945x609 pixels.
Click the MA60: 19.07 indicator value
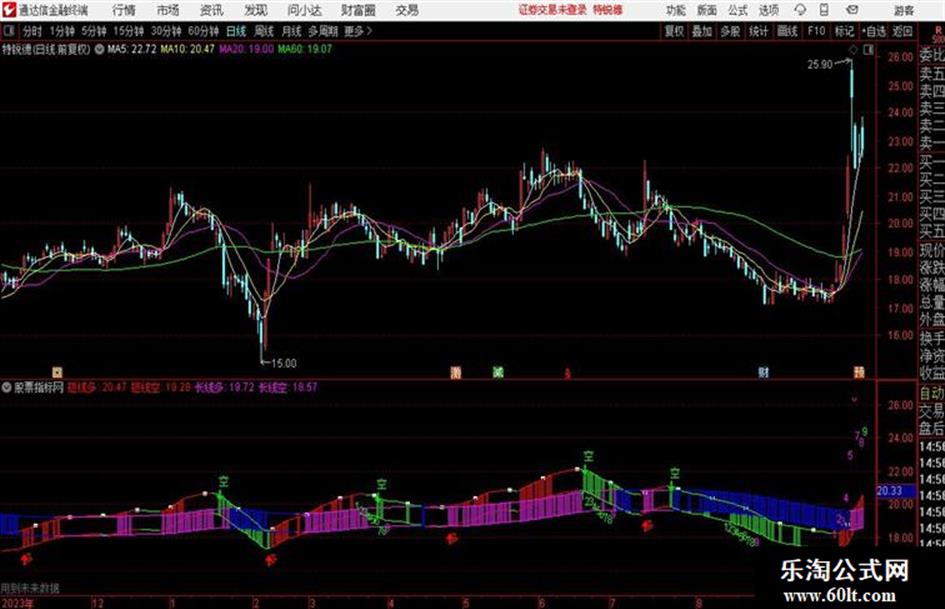[x=305, y=49]
